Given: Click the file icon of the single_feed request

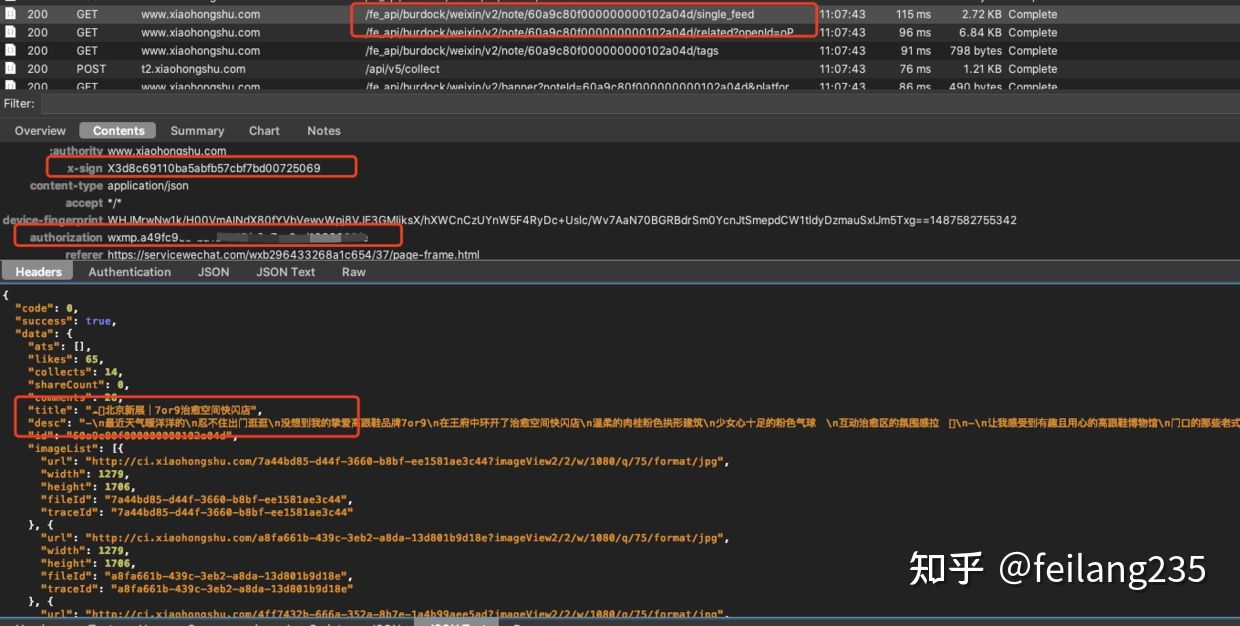Looking at the screenshot, I should 10,15.
